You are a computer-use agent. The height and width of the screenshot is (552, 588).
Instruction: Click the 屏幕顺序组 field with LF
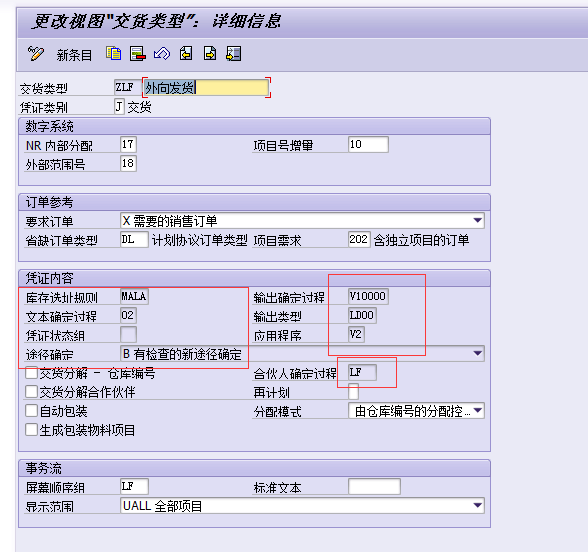click(134, 486)
